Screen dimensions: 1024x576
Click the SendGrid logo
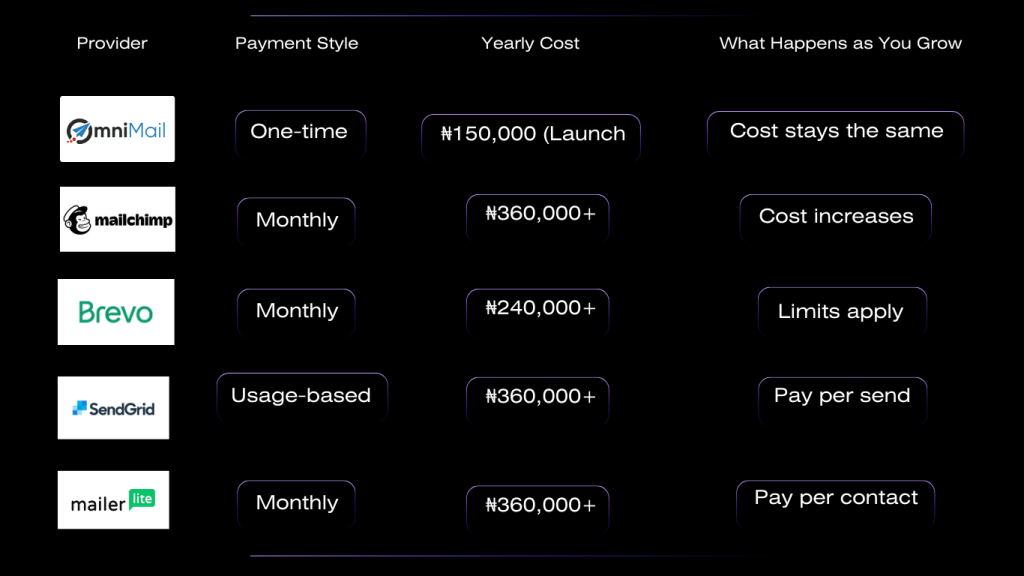pyautogui.click(x=113, y=408)
